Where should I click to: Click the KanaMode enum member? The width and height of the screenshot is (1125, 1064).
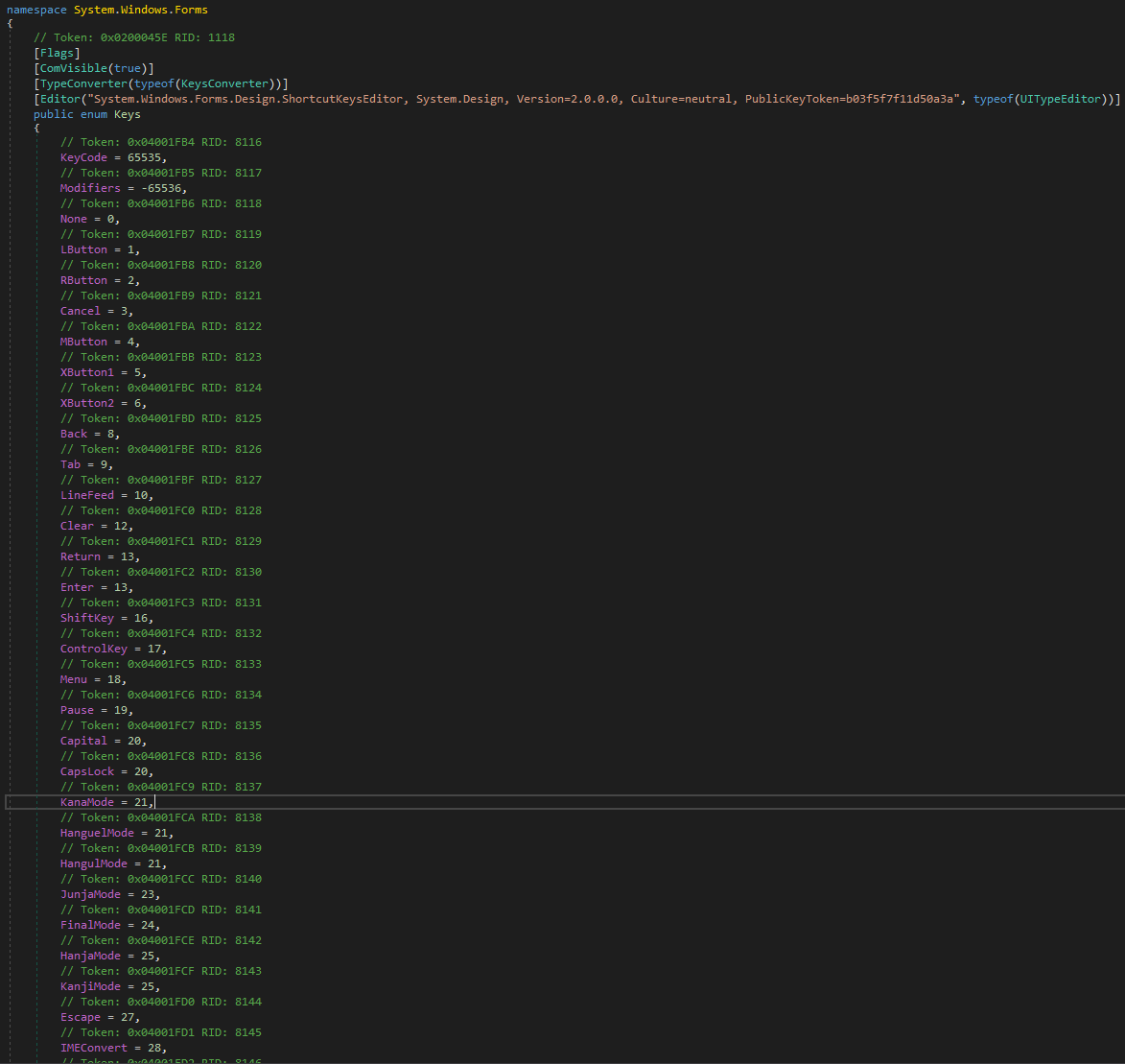click(87, 802)
